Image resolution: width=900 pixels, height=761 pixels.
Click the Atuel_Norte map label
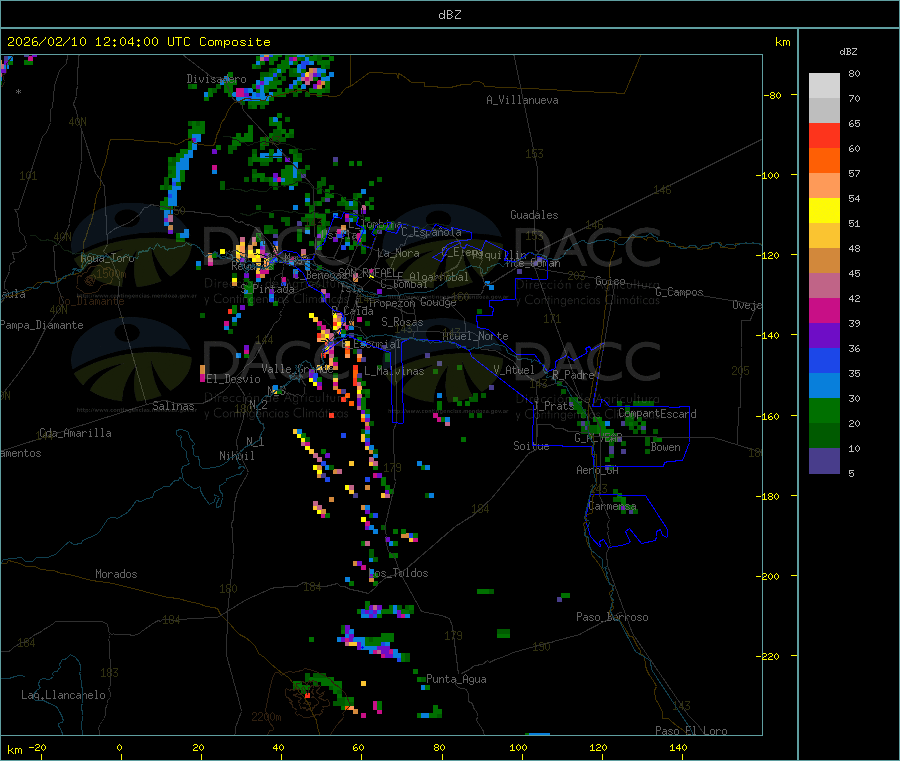(475, 336)
